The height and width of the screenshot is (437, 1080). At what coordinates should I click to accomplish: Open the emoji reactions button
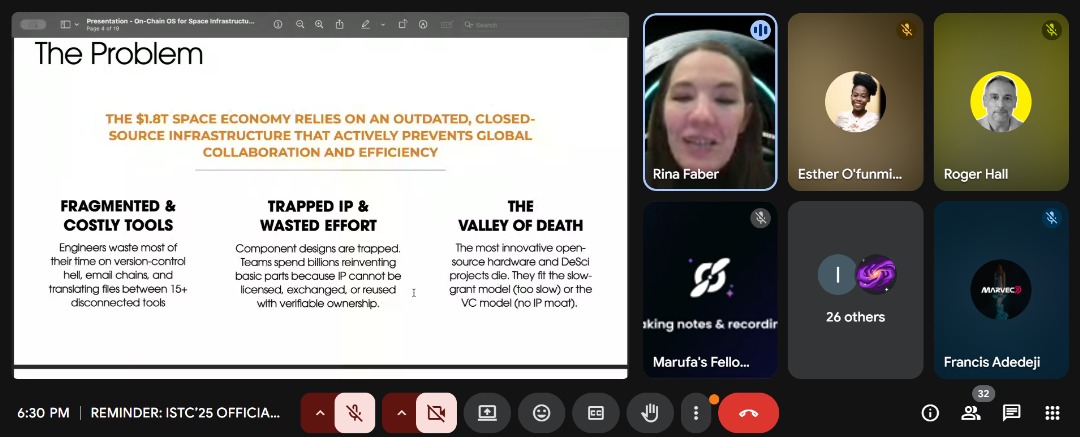point(541,413)
